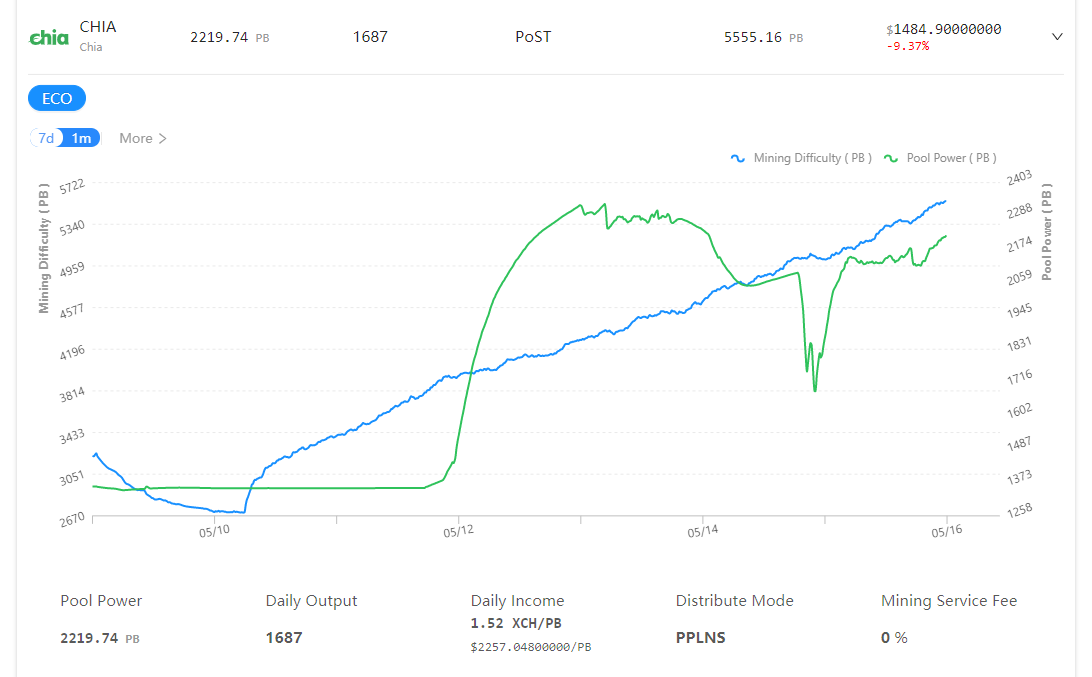1092x677 pixels.
Task: Hide Pool Power series via legend label
Action: click(x=951, y=158)
